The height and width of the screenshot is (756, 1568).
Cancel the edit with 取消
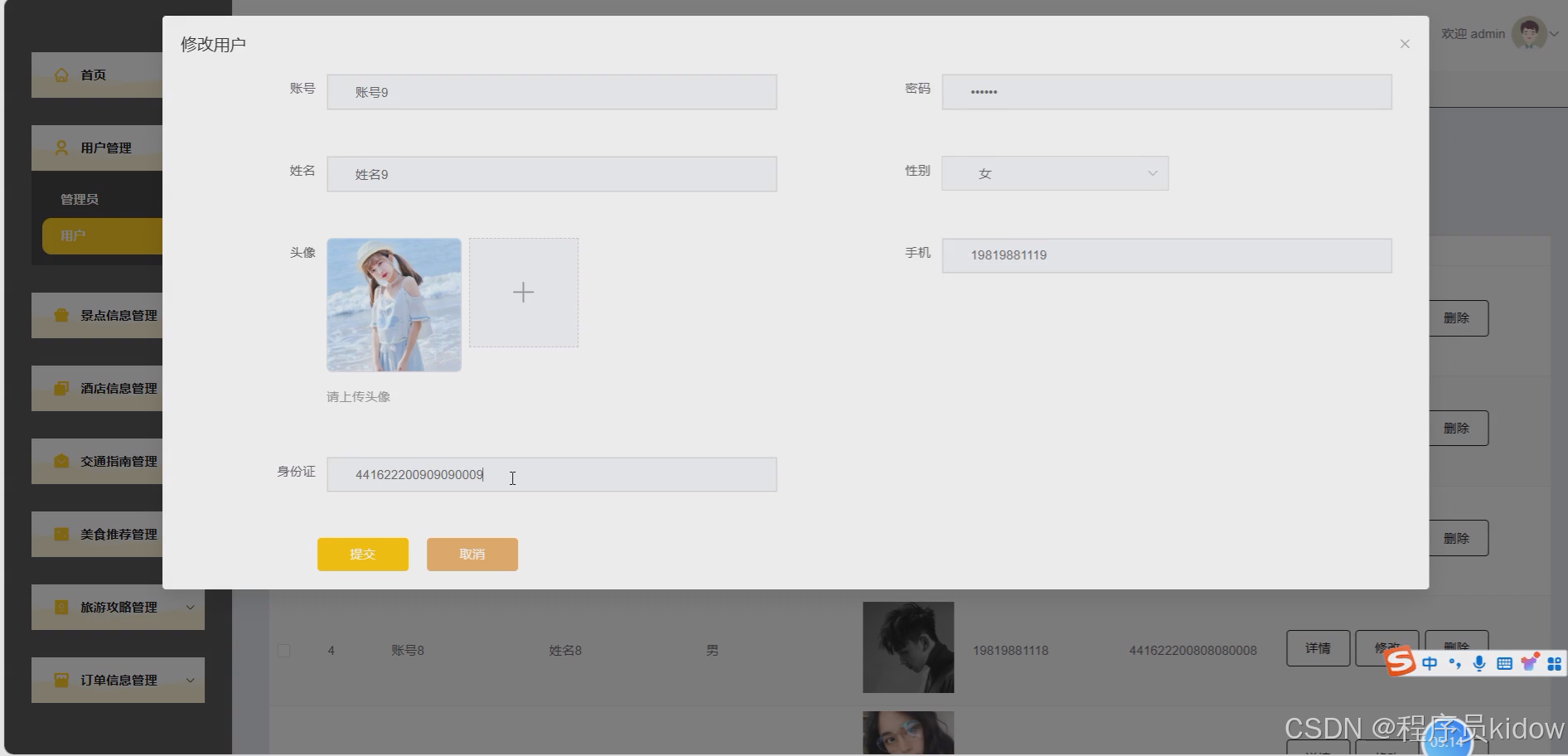(472, 555)
